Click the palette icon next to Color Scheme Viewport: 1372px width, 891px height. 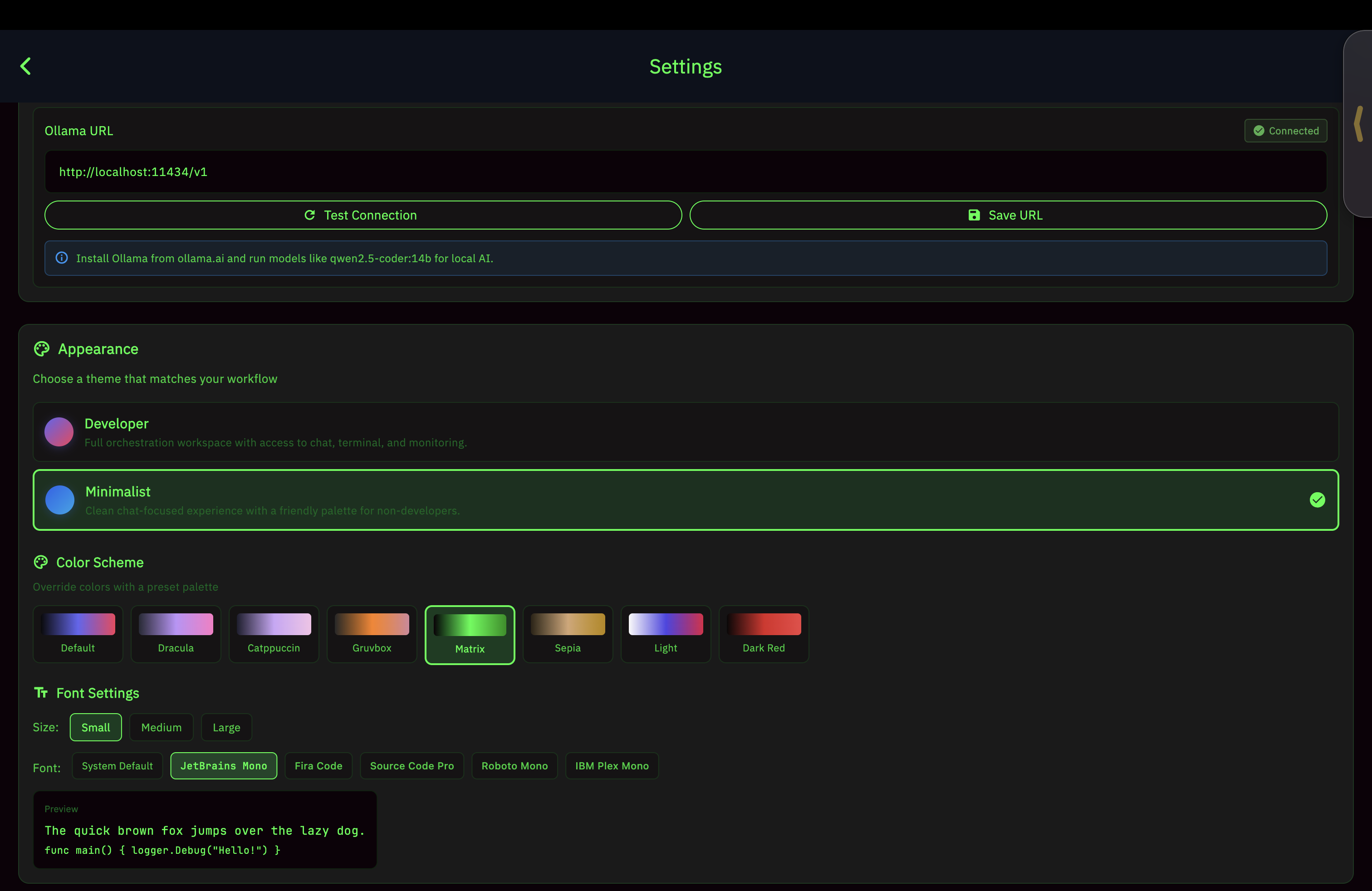41,562
